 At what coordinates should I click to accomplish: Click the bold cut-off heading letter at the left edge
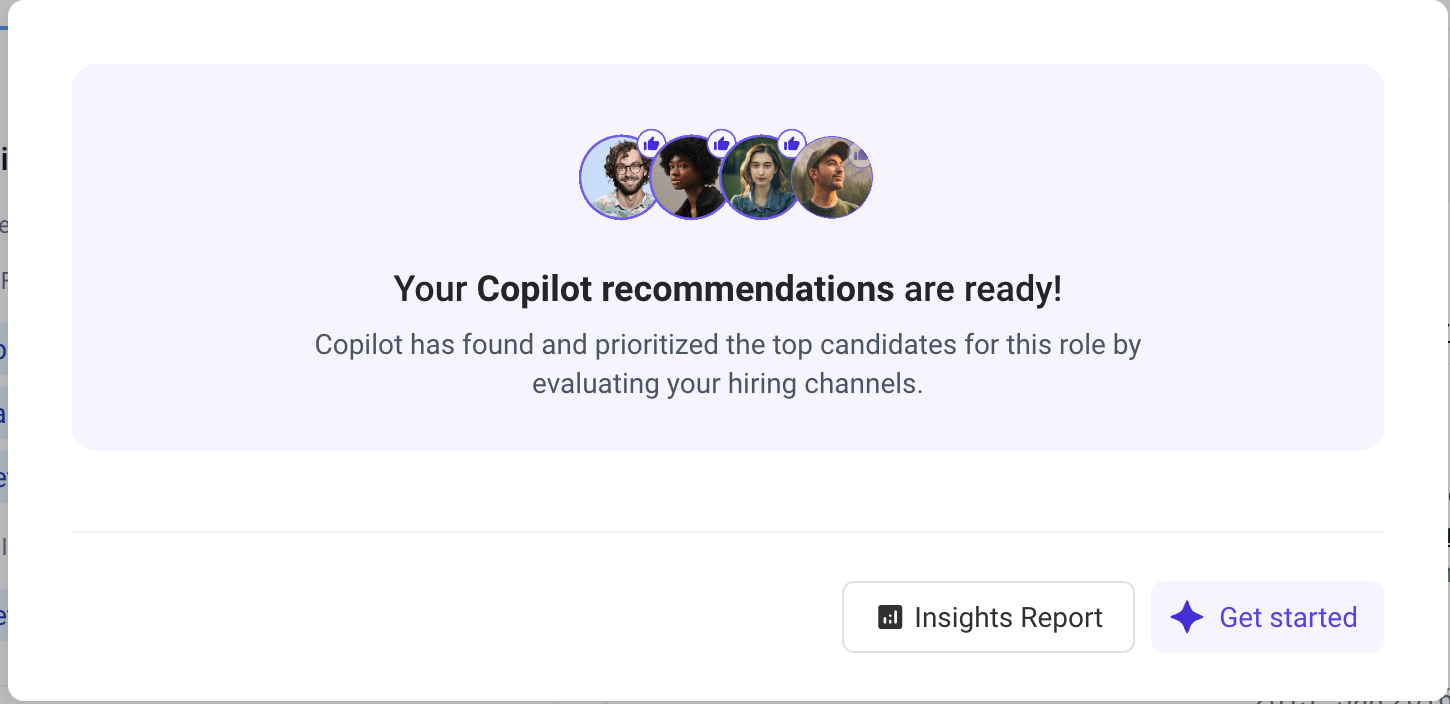pos(3,158)
